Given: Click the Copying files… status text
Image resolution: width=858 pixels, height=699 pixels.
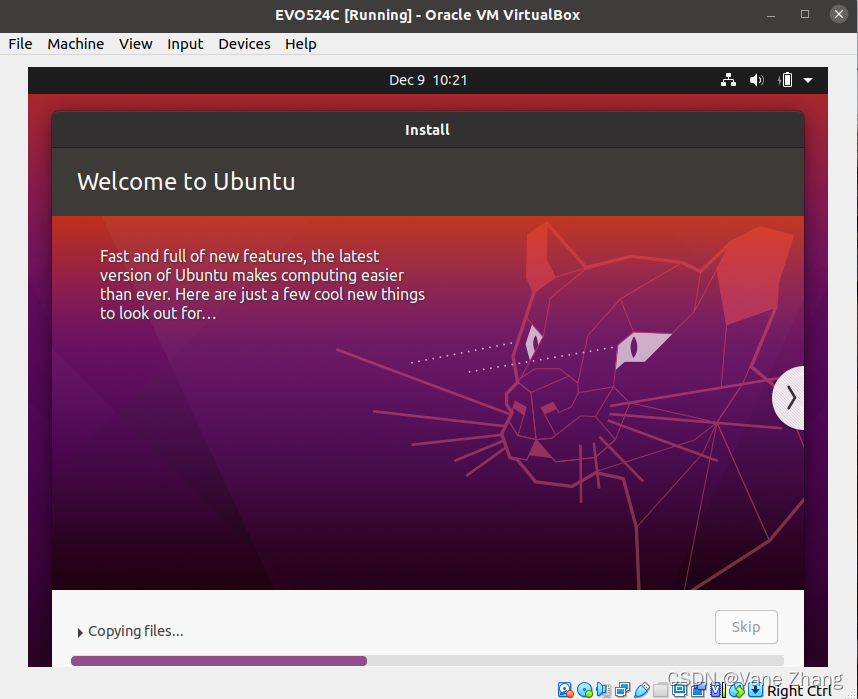Looking at the screenshot, I should tap(136, 631).
